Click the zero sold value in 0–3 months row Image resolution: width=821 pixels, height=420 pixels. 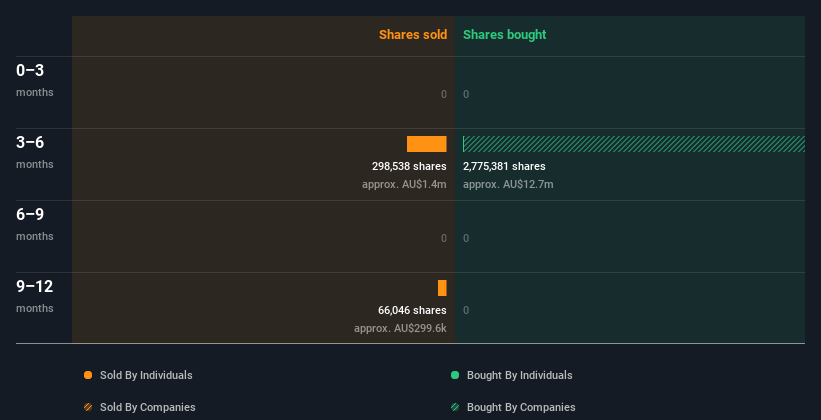444,95
